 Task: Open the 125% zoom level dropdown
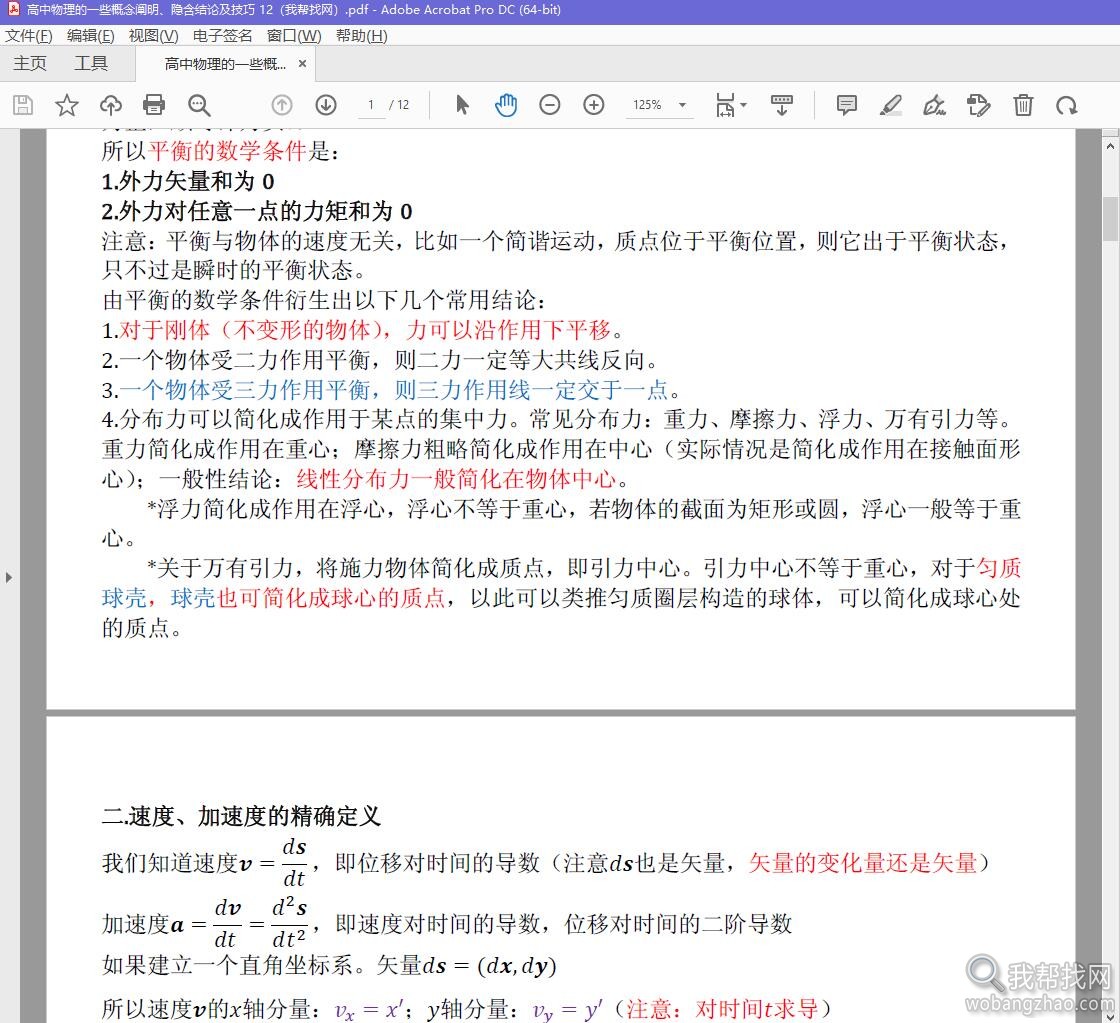click(682, 105)
